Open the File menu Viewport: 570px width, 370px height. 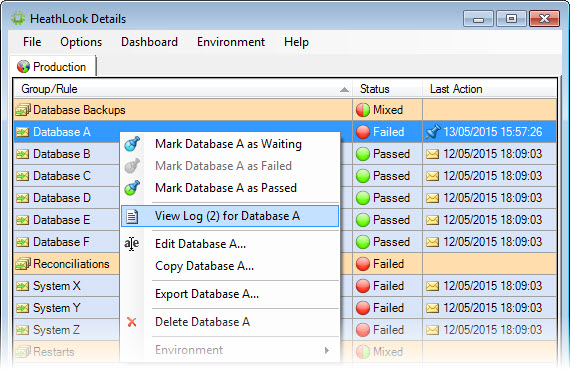click(x=32, y=42)
